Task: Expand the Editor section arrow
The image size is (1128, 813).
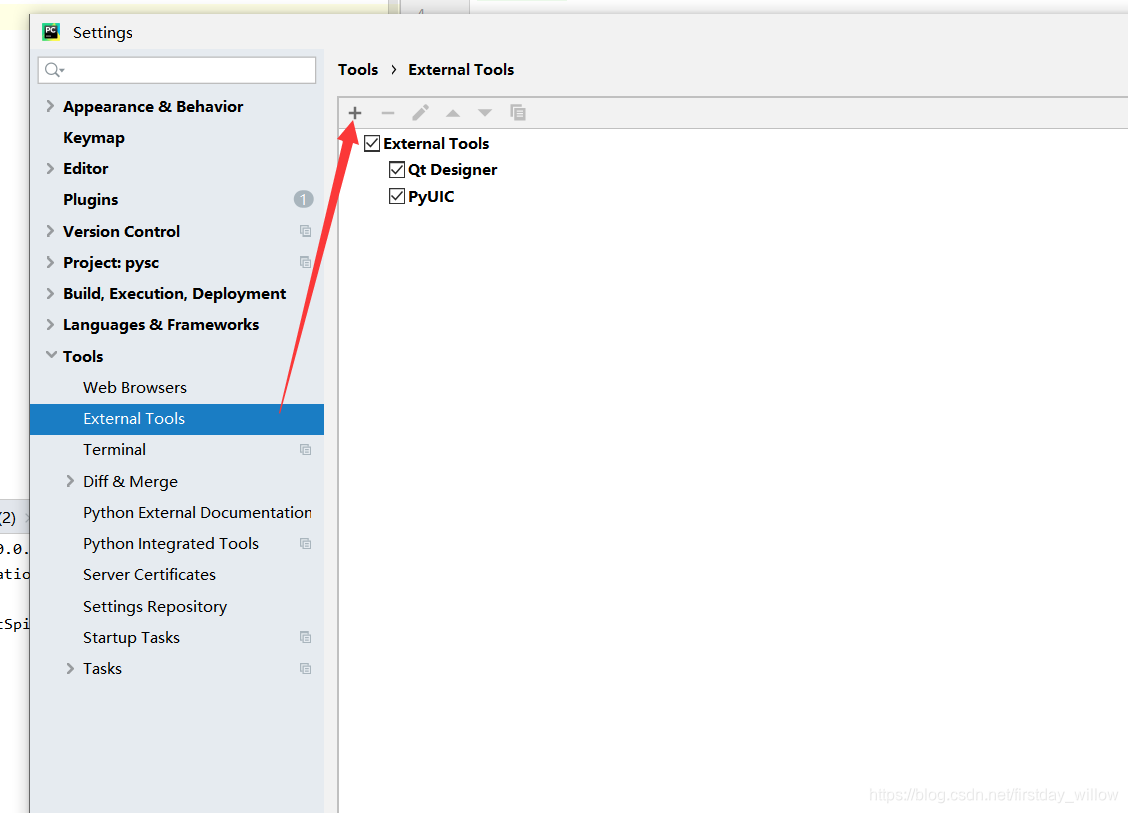Action: point(50,168)
